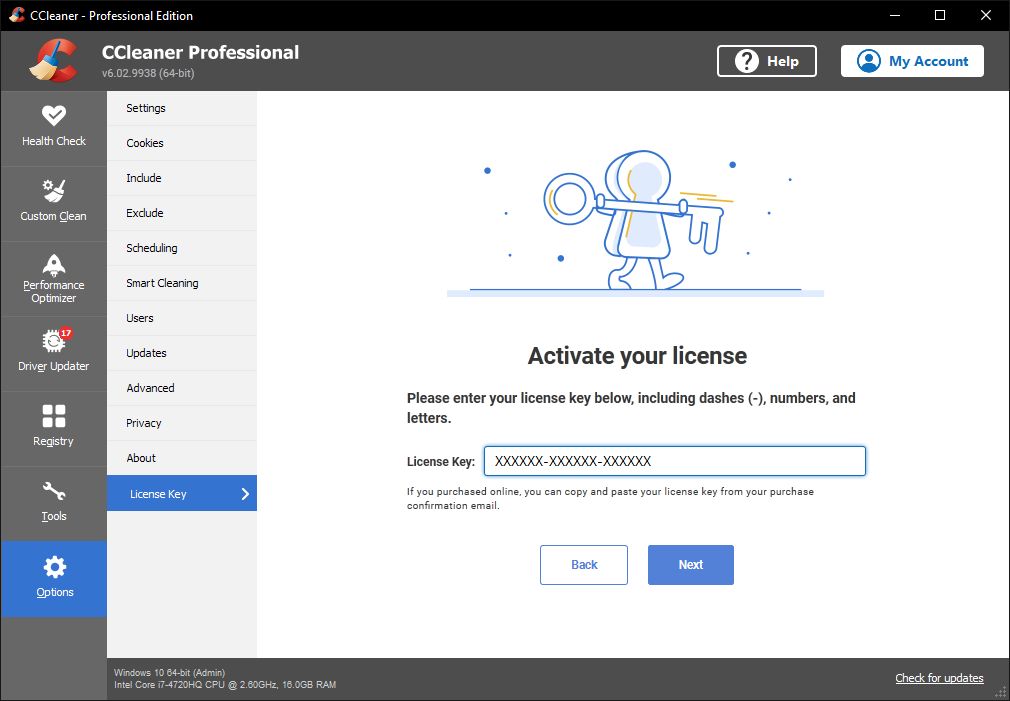Image resolution: width=1010 pixels, height=701 pixels.
Task: Click inside the License Key field
Action: 674,461
